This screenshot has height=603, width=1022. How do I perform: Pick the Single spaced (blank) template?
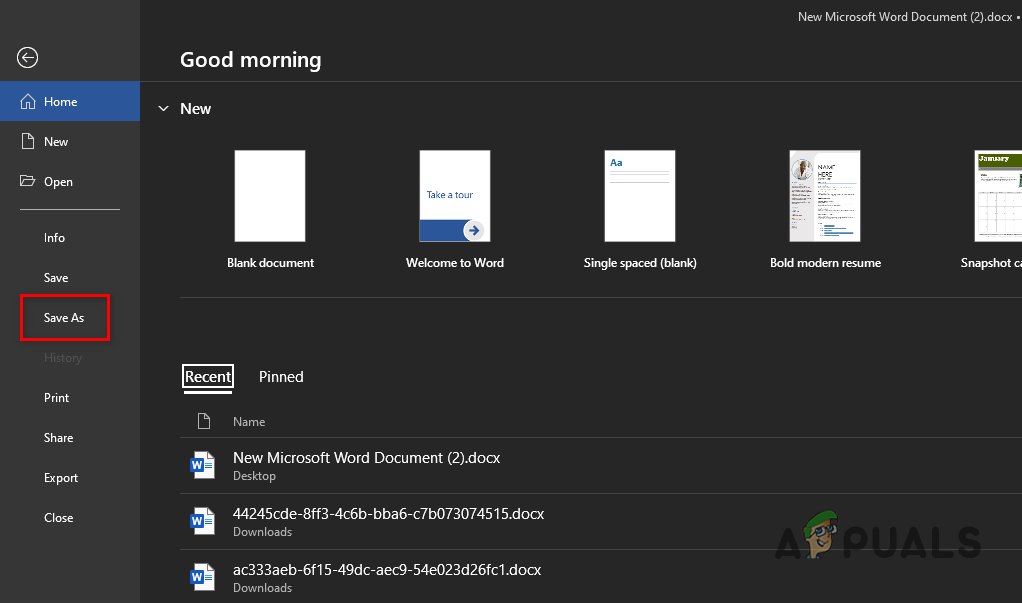point(640,196)
